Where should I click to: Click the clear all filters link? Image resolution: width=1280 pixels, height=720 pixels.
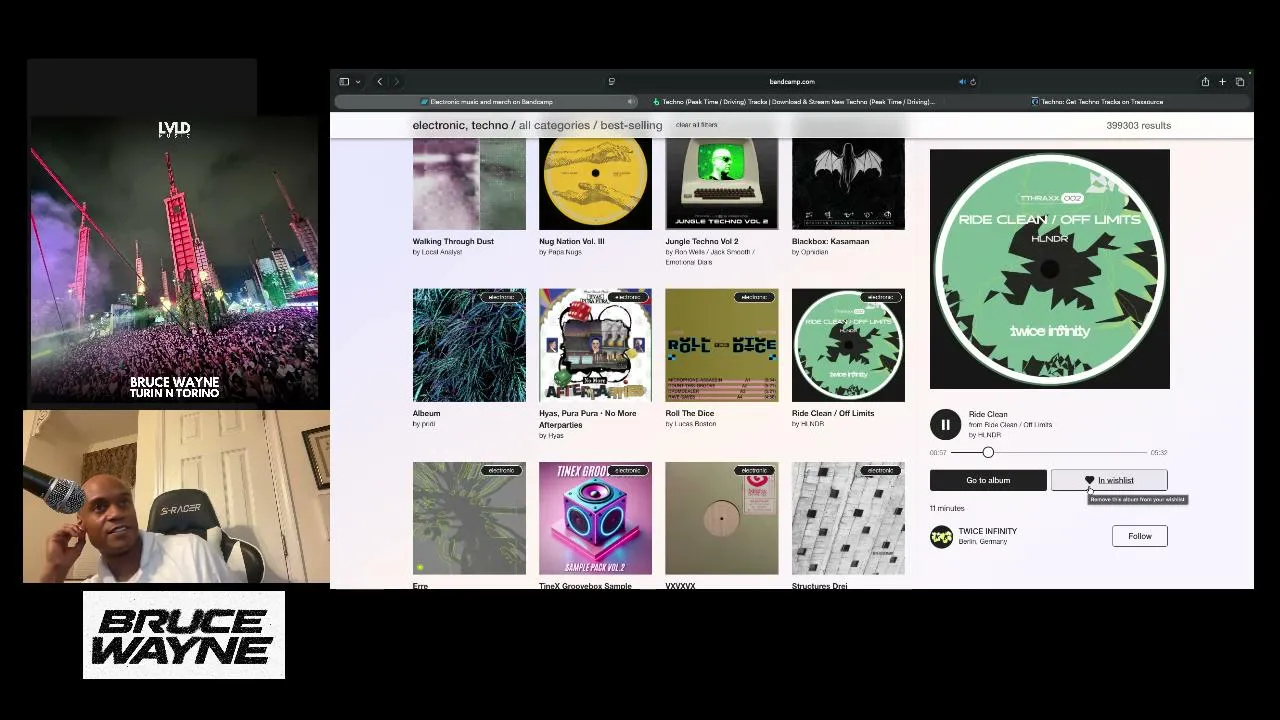tap(696, 125)
